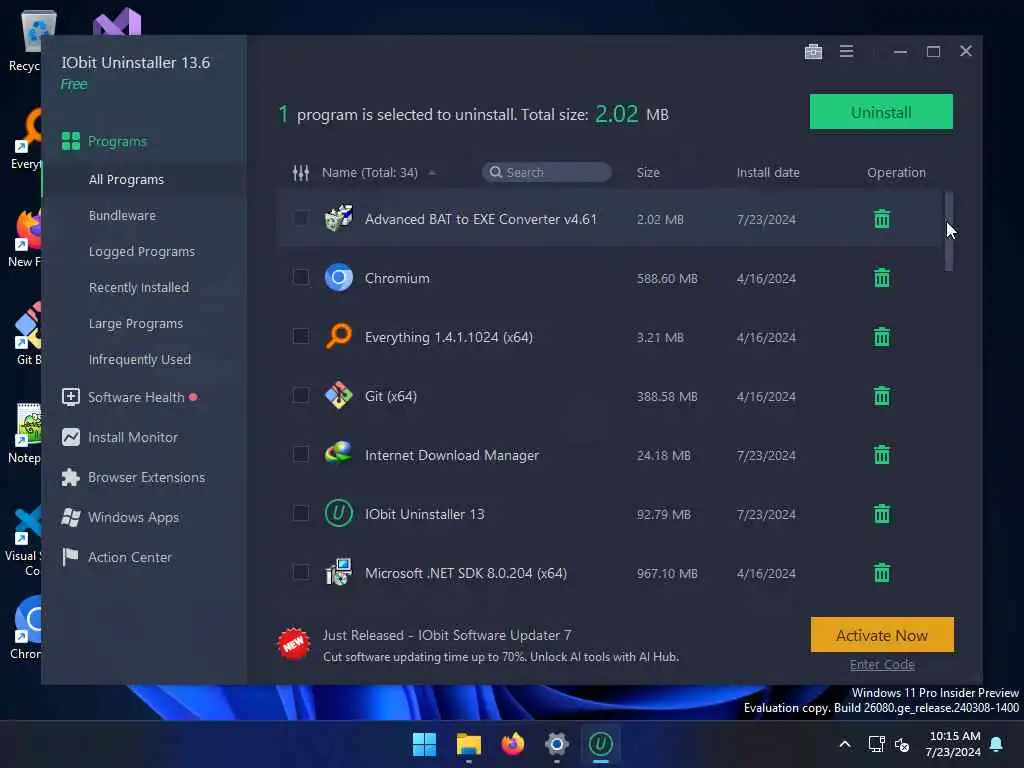
Task: Click the Search input field
Action: (x=547, y=172)
